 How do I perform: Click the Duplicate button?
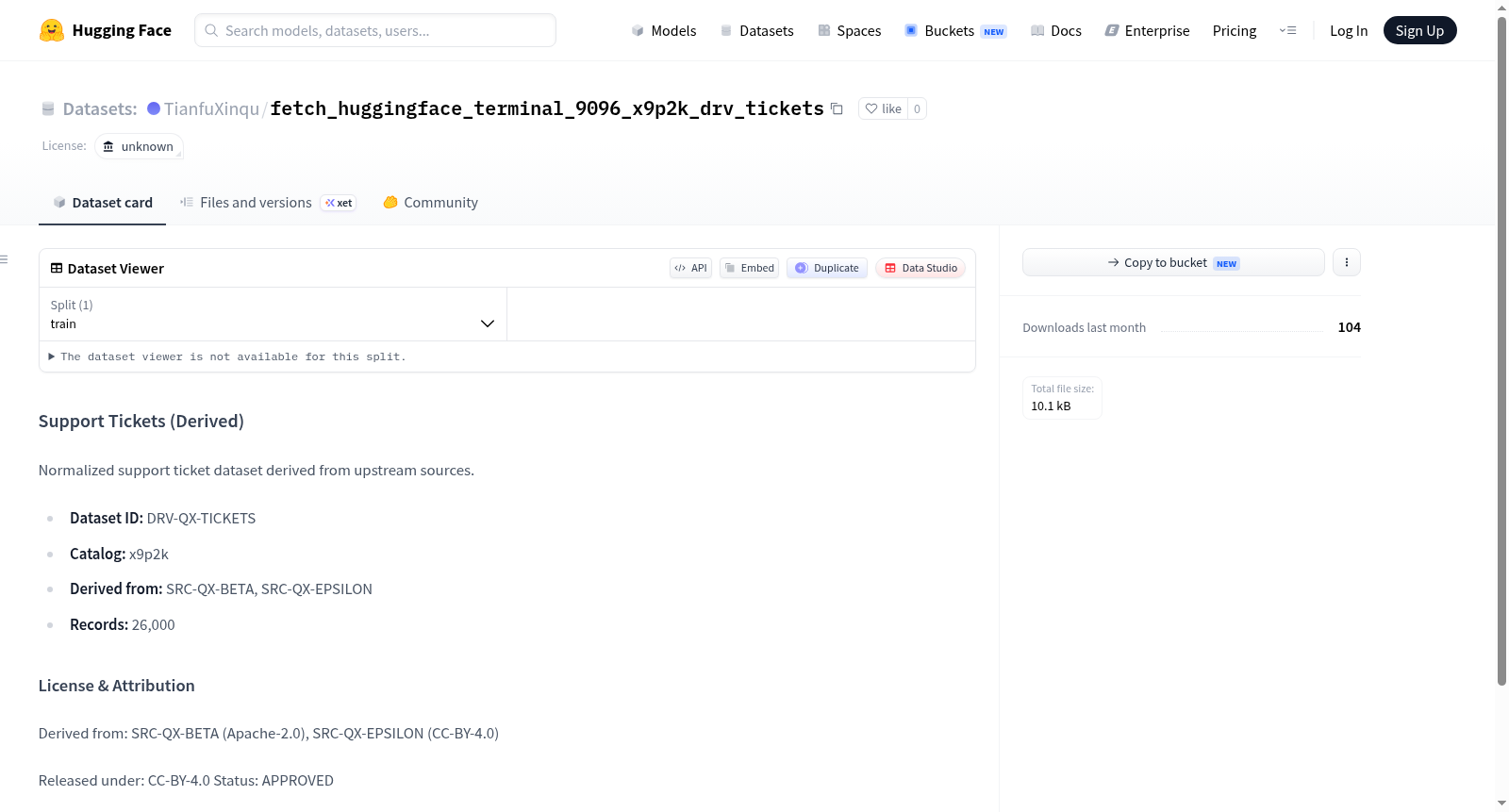click(x=827, y=268)
